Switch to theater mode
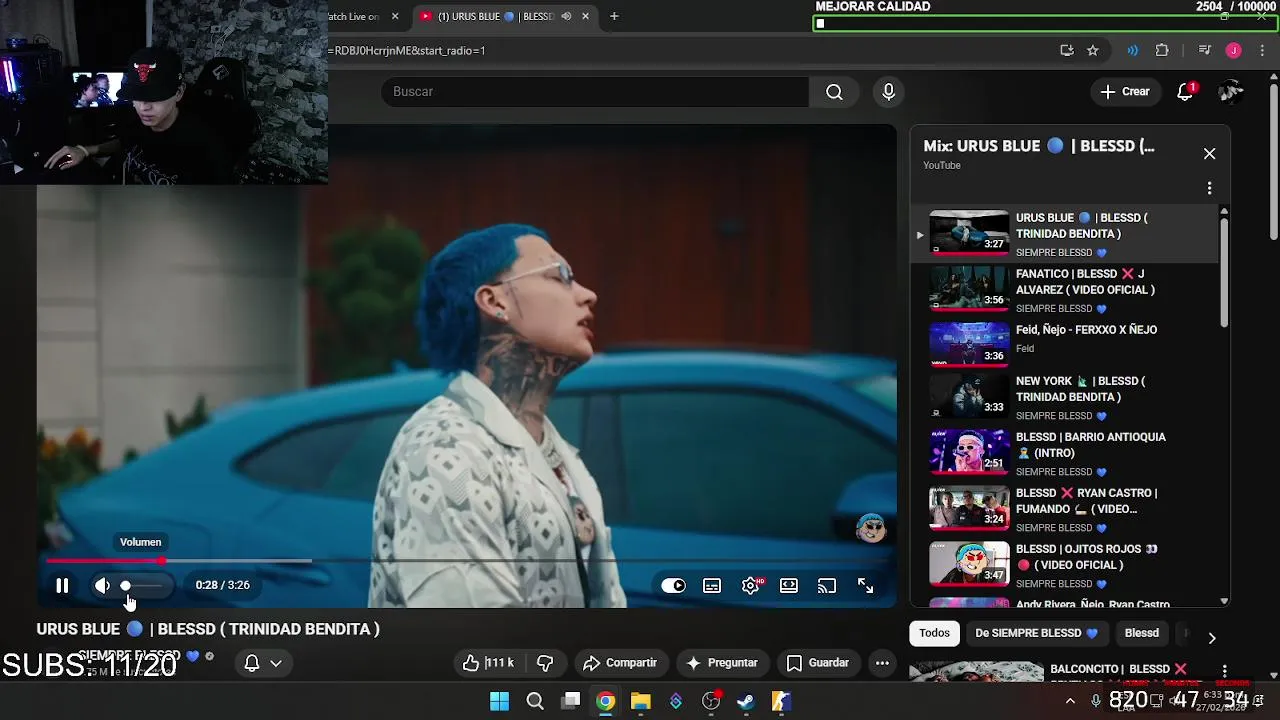The height and width of the screenshot is (720, 1280). click(x=789, y=586)
